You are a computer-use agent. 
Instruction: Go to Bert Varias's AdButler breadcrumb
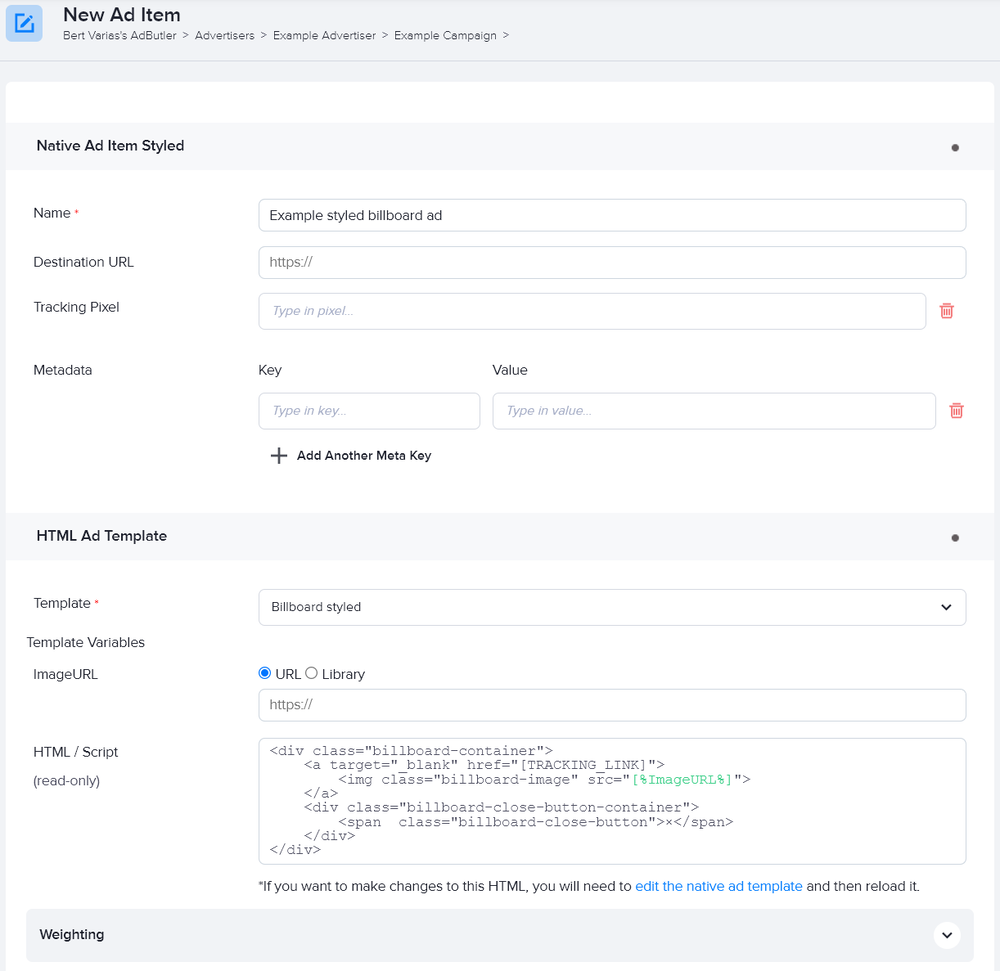coord(120,36)
